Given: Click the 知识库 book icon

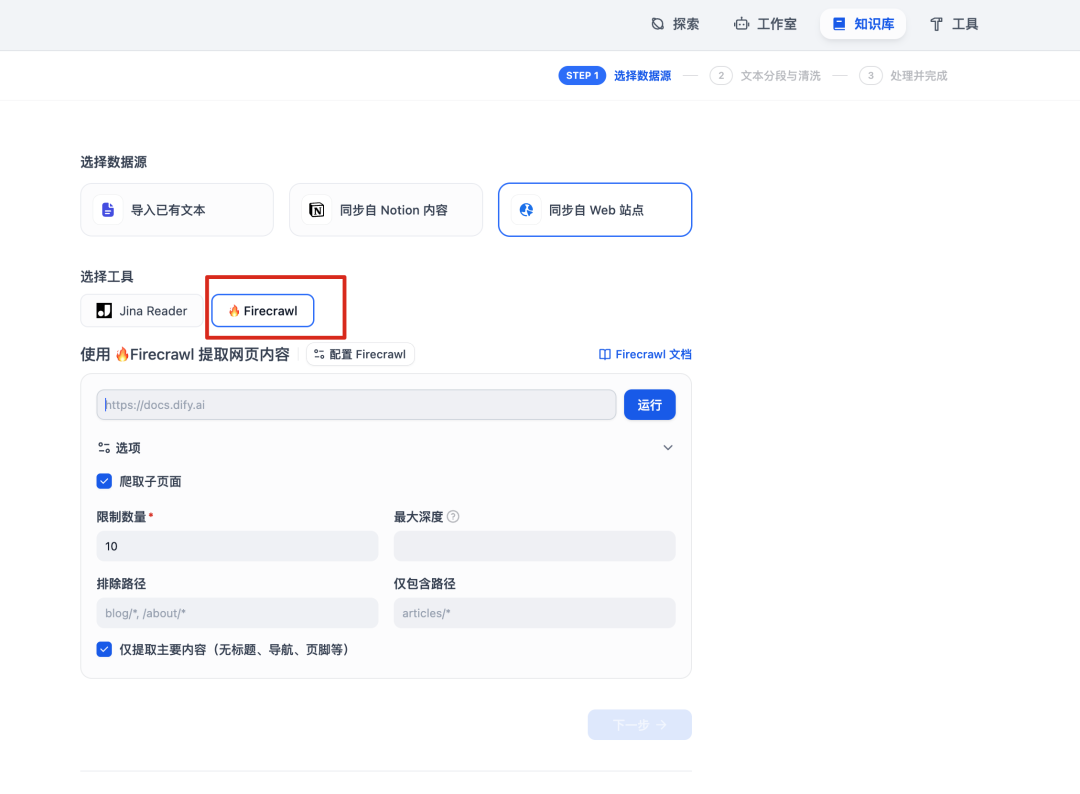Looking at the screenshot, I should (839, 24).
